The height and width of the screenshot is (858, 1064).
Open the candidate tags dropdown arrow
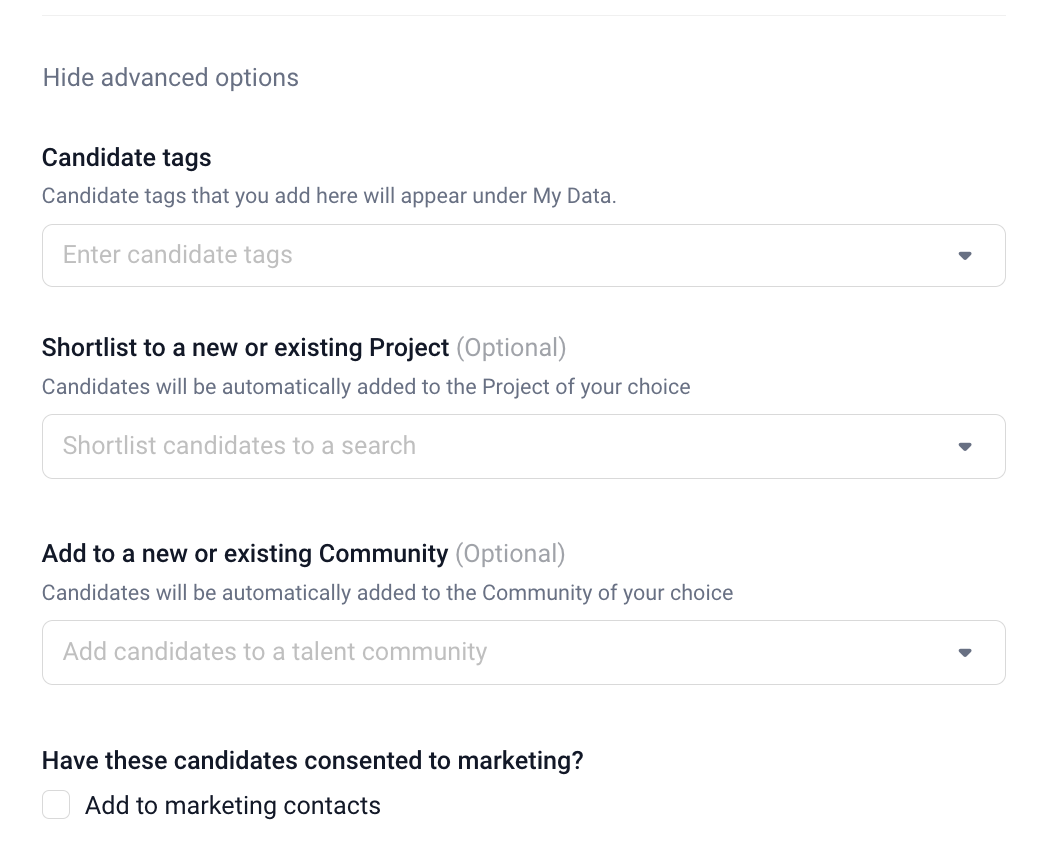(x=965, y=256)
